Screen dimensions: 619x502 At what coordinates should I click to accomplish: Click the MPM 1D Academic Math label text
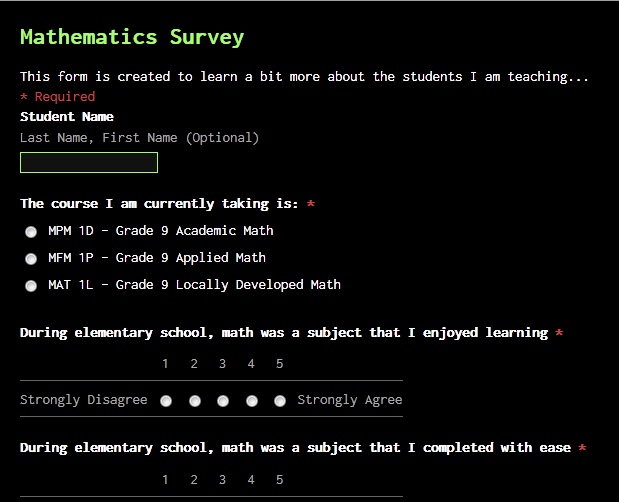161,230
